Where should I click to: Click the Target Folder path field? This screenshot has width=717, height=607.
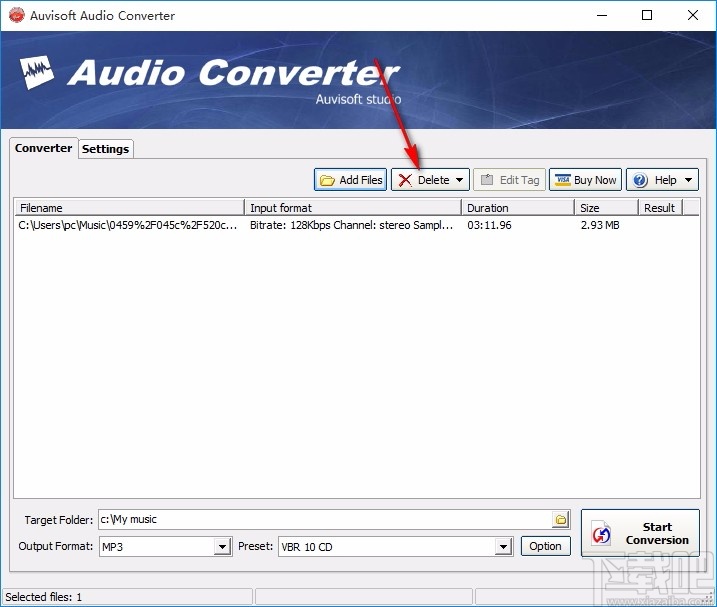click(x=325, y=520)
